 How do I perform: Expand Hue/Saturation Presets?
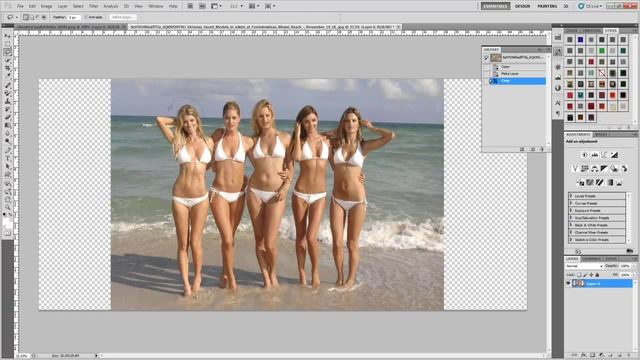pos(571,218)
